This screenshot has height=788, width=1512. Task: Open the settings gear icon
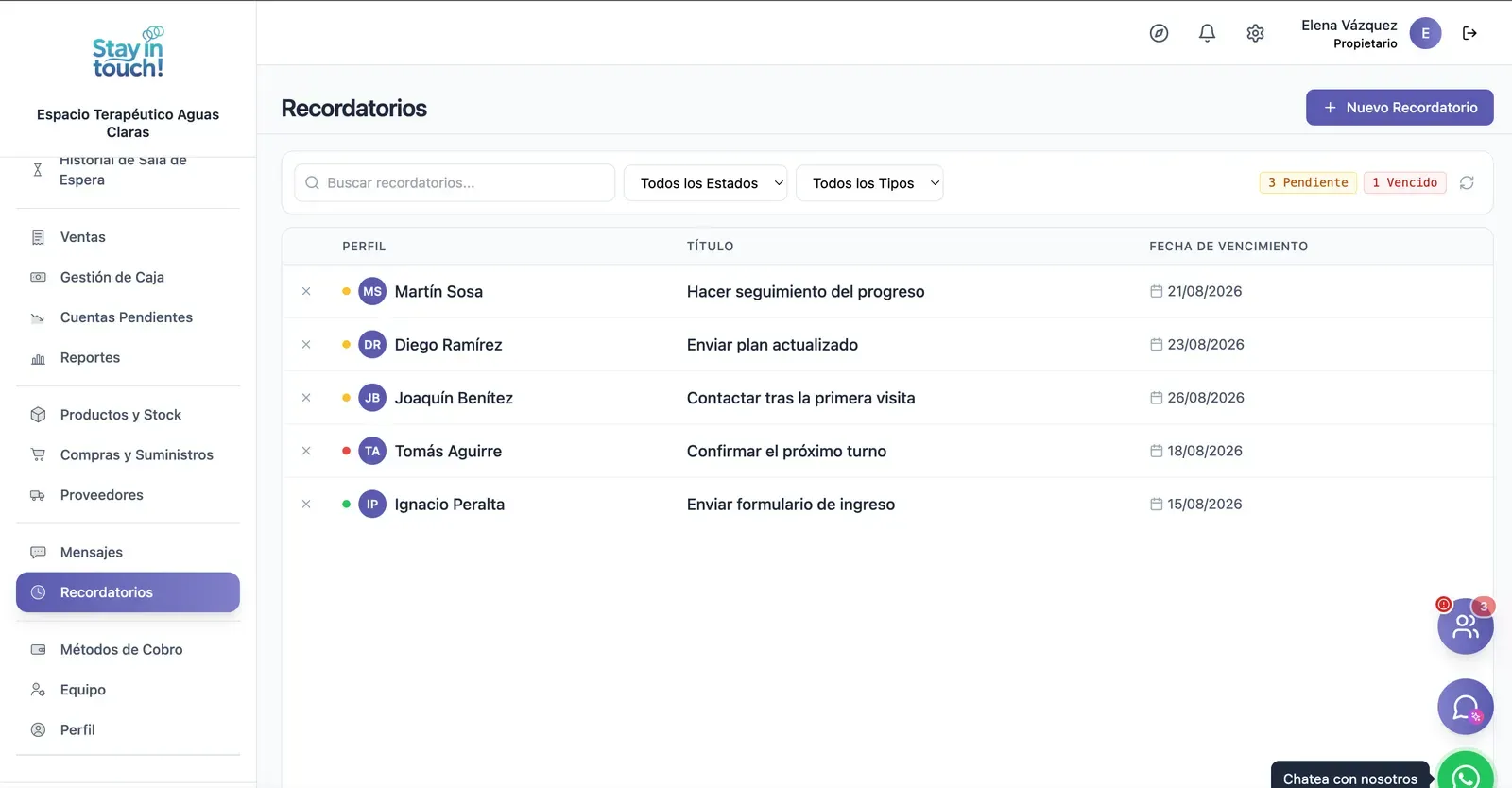[x=1255, y=33]
